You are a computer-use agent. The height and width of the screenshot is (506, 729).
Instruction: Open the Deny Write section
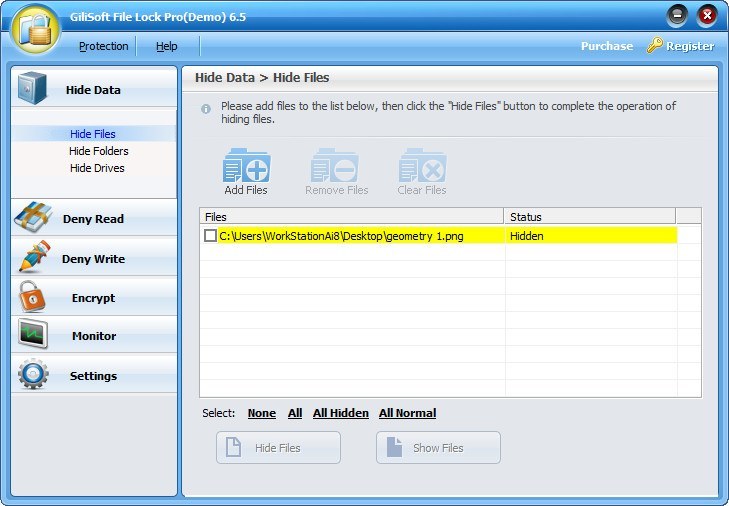tap(93, 257)
